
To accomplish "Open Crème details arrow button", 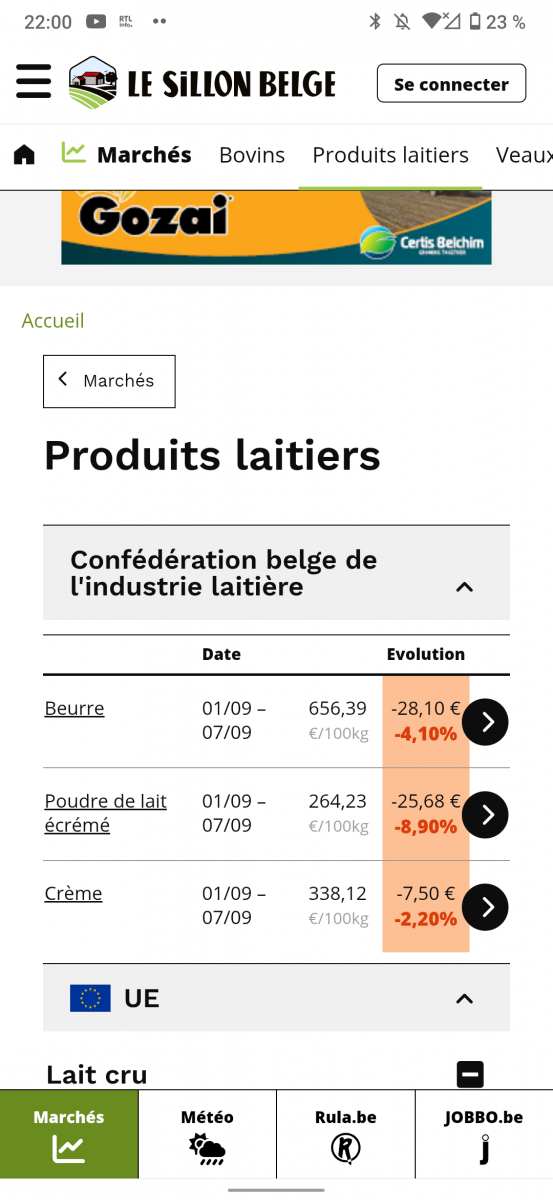I will pyautogui.click(x=485, y=907).
